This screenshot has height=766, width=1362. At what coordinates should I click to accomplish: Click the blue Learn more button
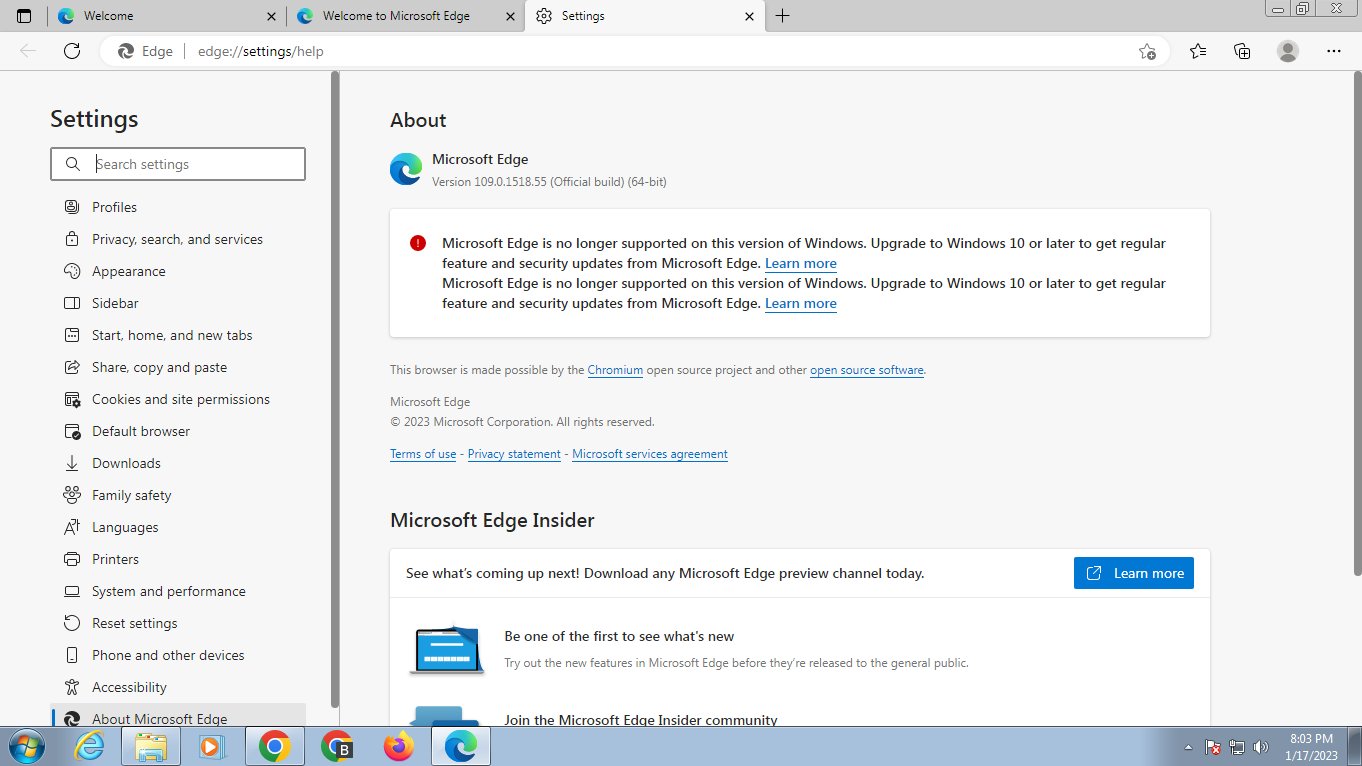point(1134,573)
